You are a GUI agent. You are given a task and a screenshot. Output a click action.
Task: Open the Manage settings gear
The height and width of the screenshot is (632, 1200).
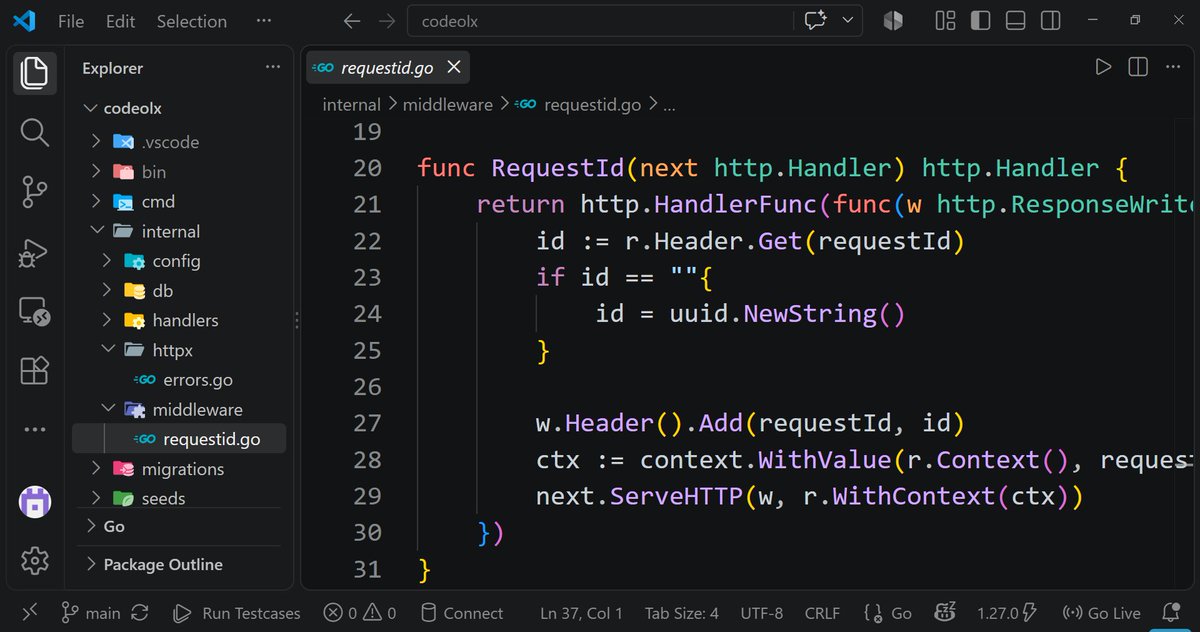[x=34, y=559]
